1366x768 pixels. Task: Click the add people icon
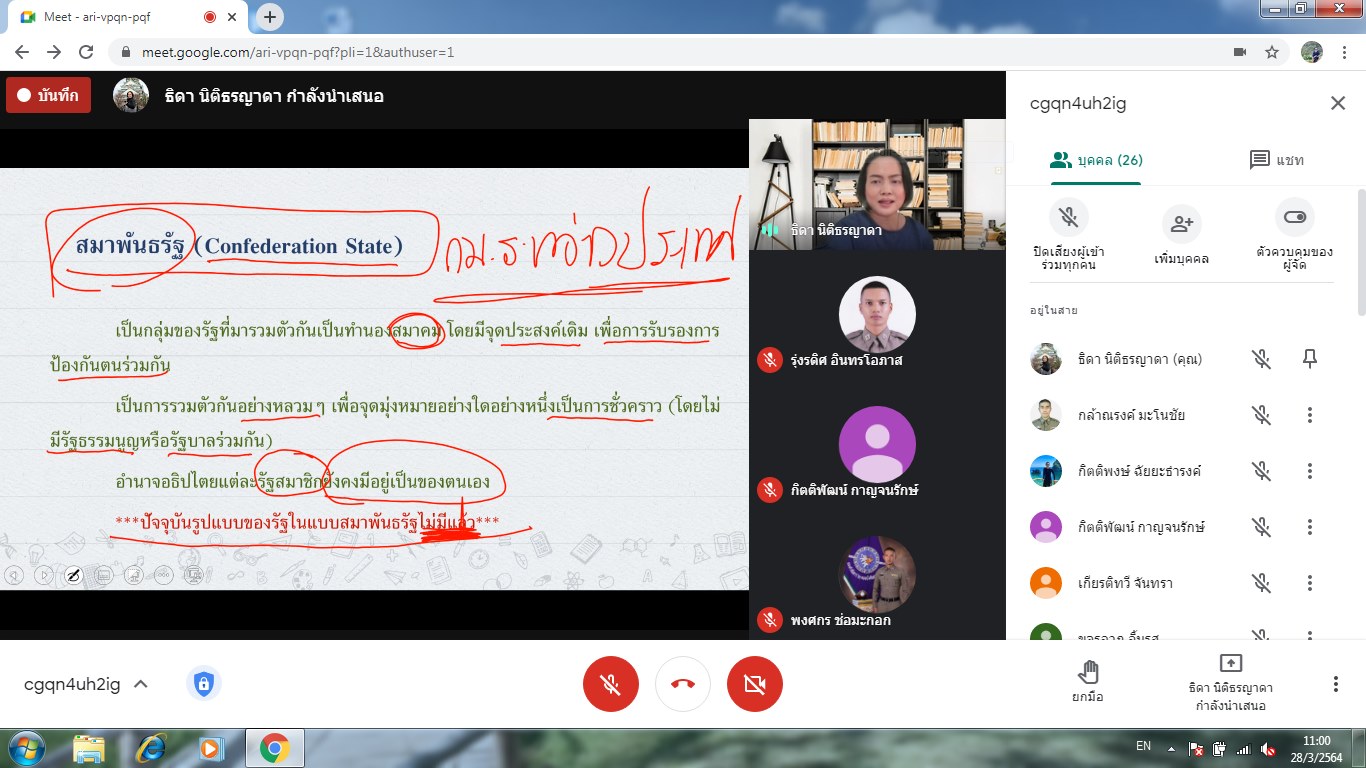point(1181,224)
